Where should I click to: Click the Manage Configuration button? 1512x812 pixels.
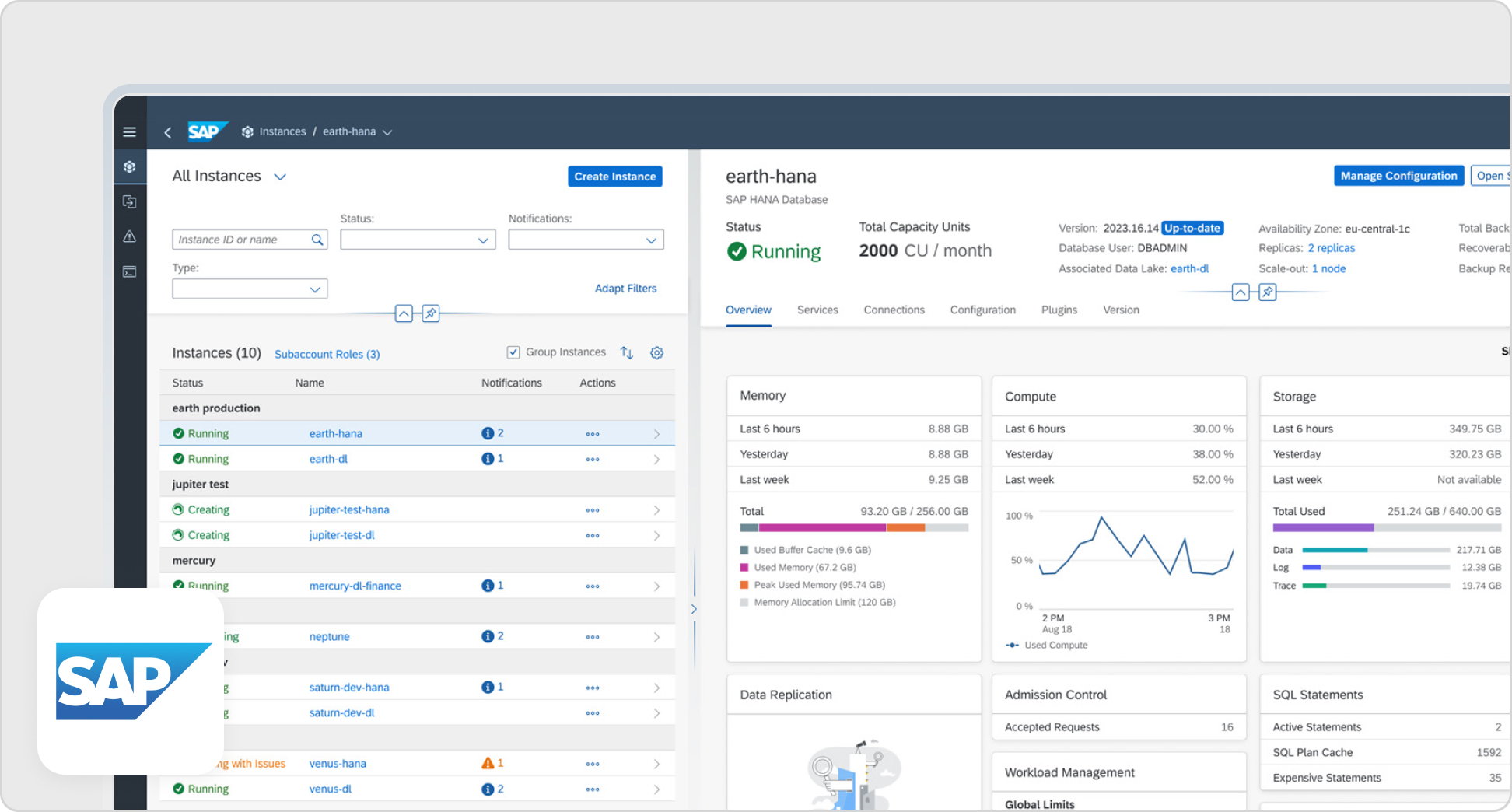click(x=1398, y=176)
